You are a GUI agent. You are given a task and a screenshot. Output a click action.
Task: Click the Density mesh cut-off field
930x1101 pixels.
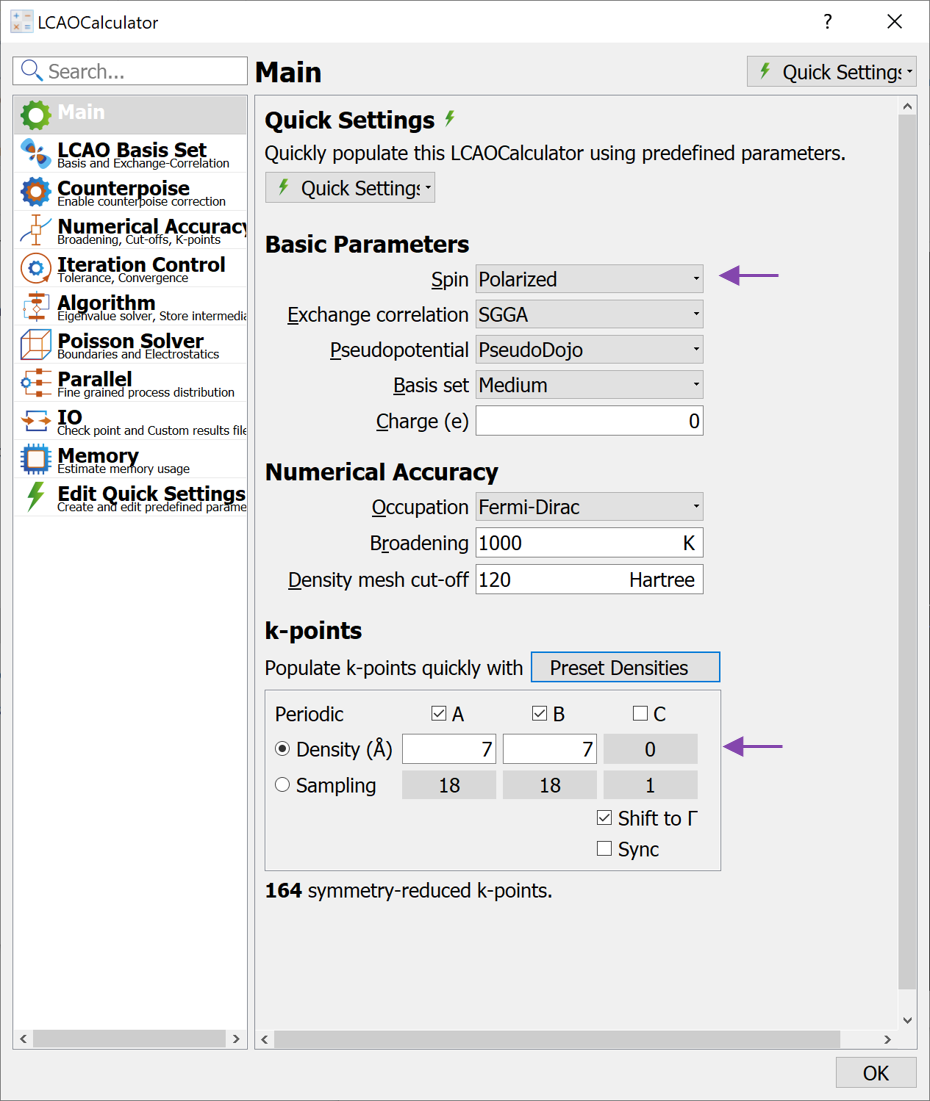coord(589,579)
